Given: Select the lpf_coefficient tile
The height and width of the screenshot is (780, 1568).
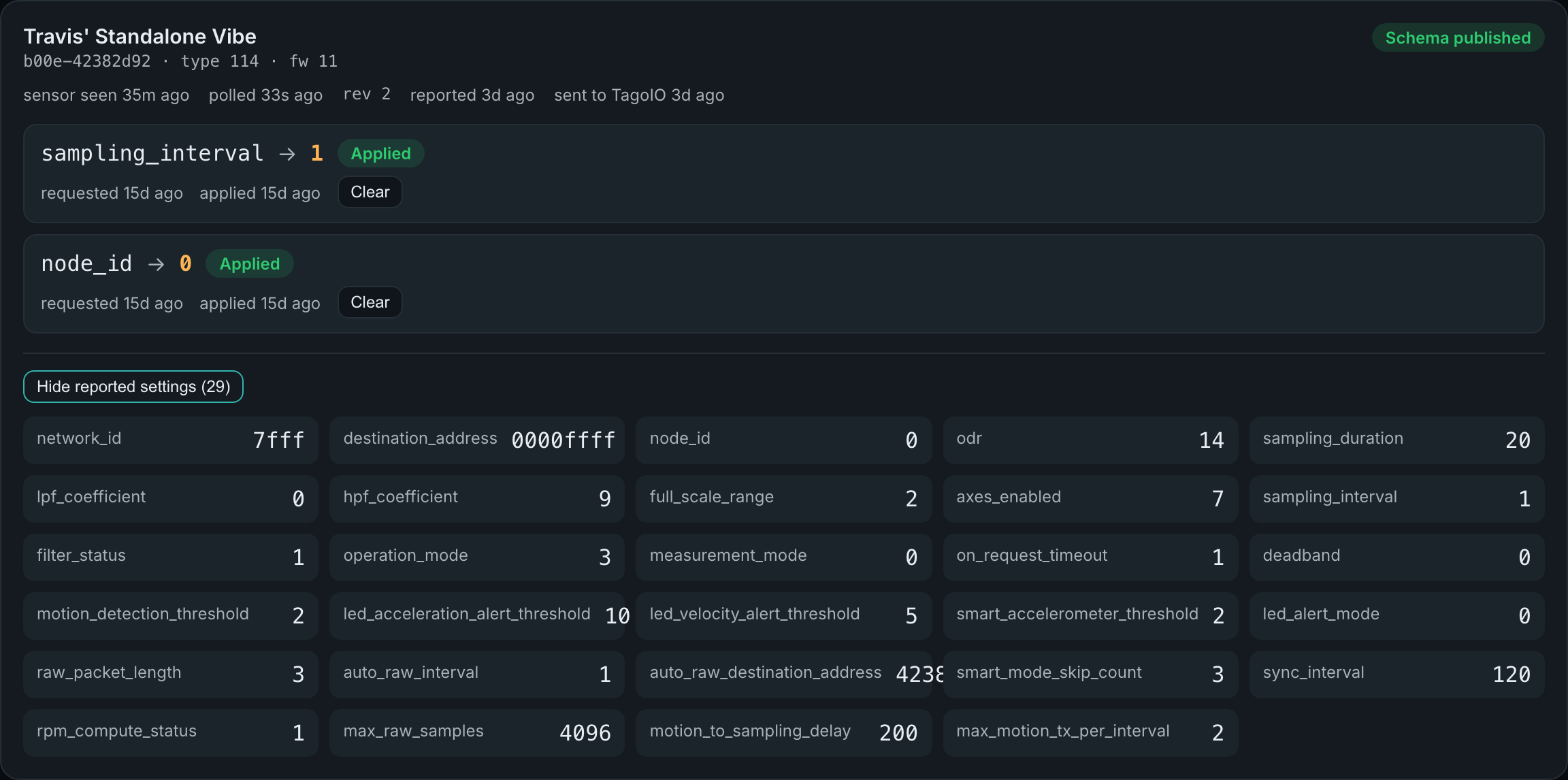Looking at the screenshot, I should tap(171, 498).
